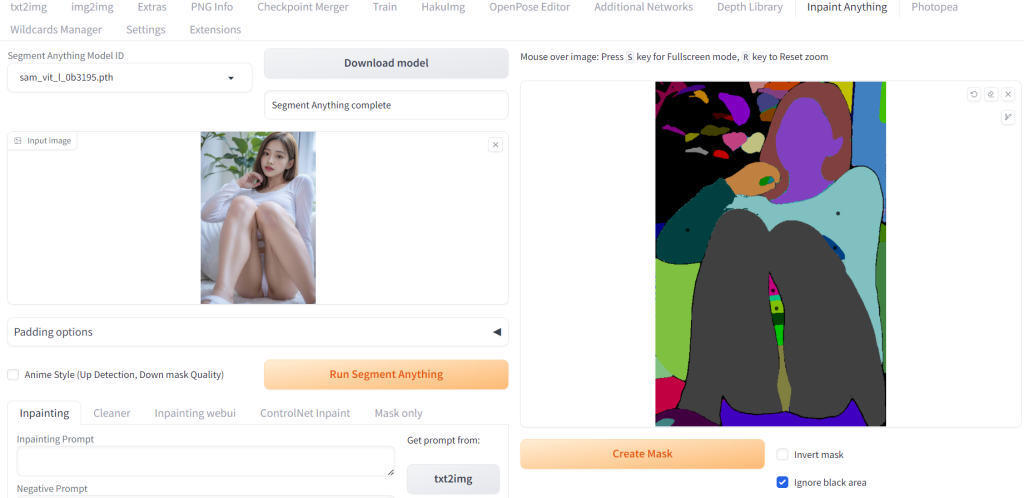1024x498 pixels.
Task: Click the eraser icon on segmentation canvas
Action: (x=990, y=94)
